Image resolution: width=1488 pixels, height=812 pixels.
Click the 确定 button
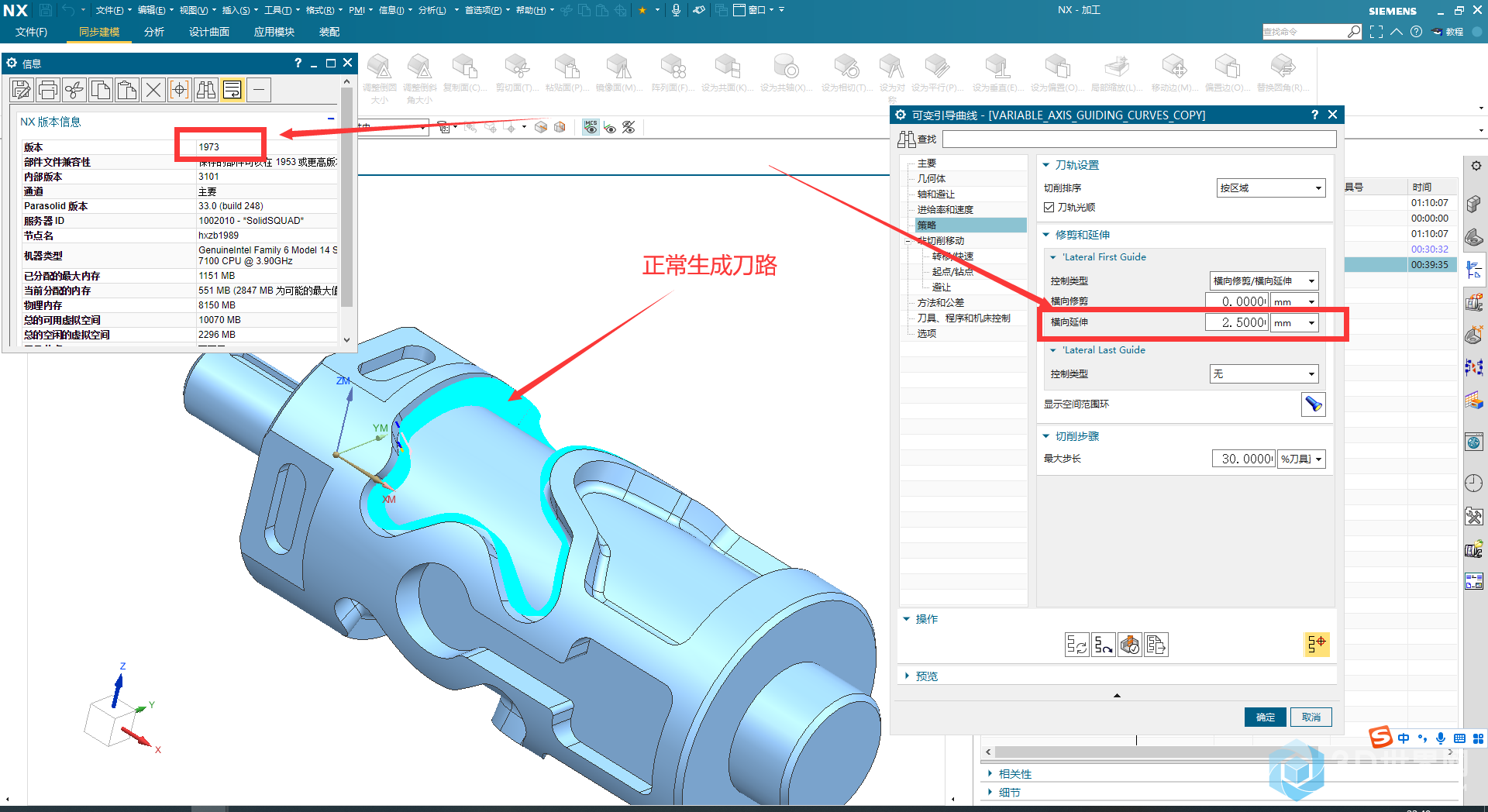coord(1266,717)
